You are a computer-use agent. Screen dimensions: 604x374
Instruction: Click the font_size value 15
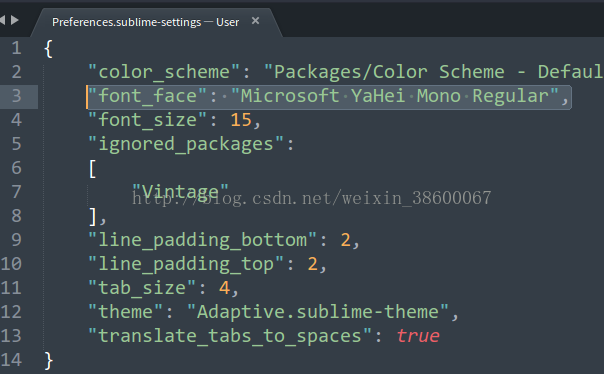[241, 120]
